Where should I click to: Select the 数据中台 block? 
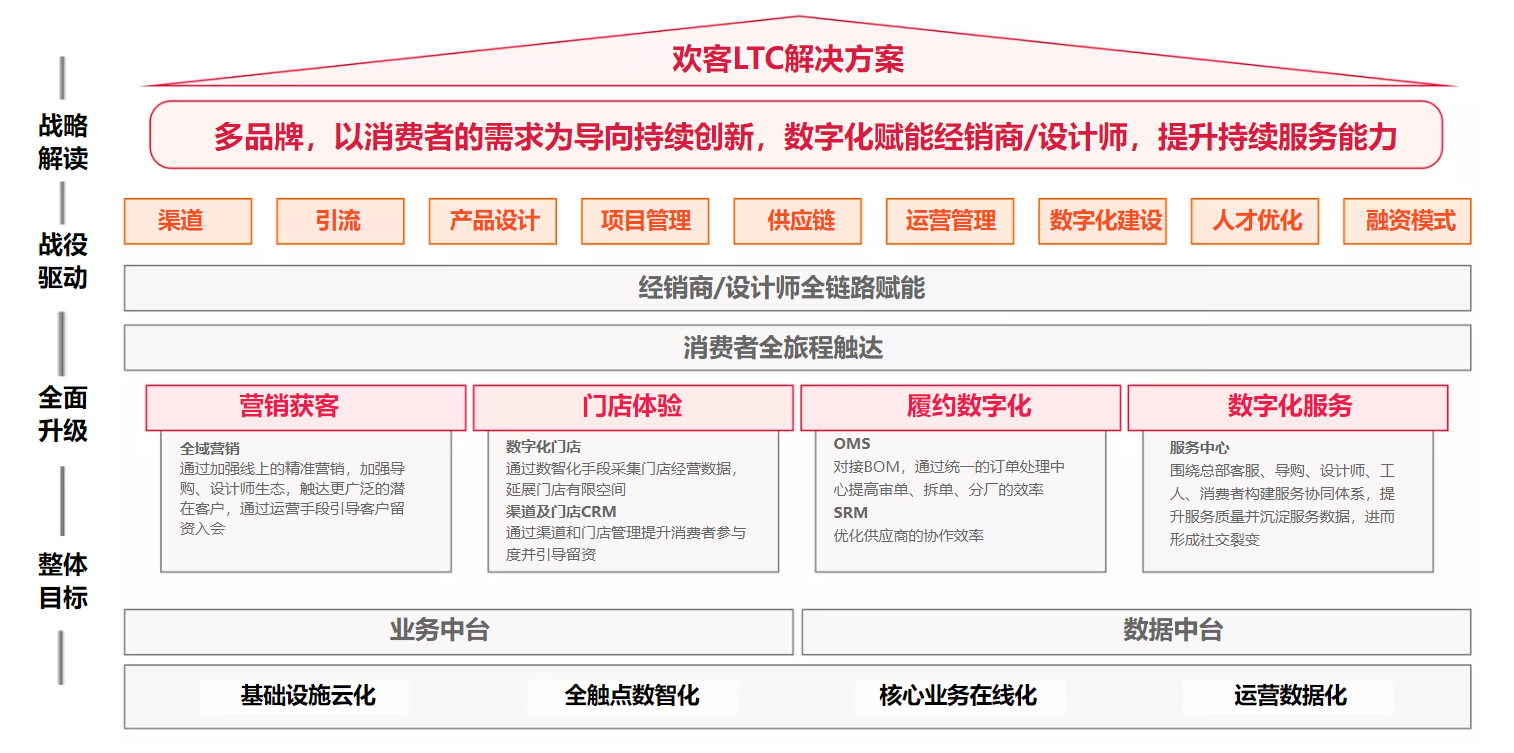tap(1136, 631)
